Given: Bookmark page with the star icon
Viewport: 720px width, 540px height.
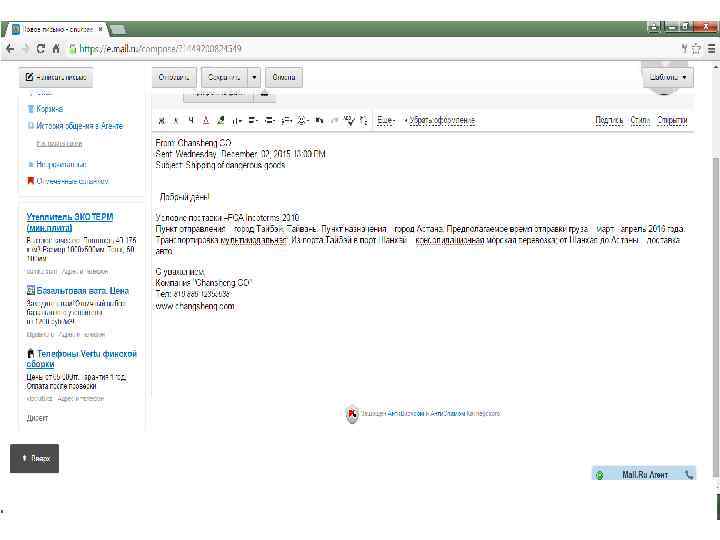Looking at the screenshot, I should (x=696, y=49).
